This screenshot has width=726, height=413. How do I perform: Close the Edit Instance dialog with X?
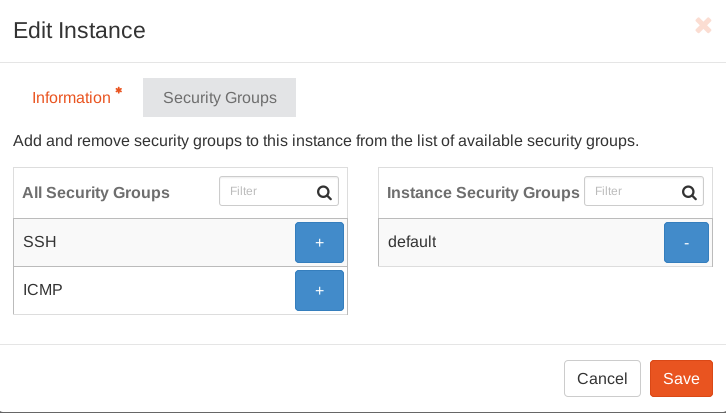tap(703, 26)
